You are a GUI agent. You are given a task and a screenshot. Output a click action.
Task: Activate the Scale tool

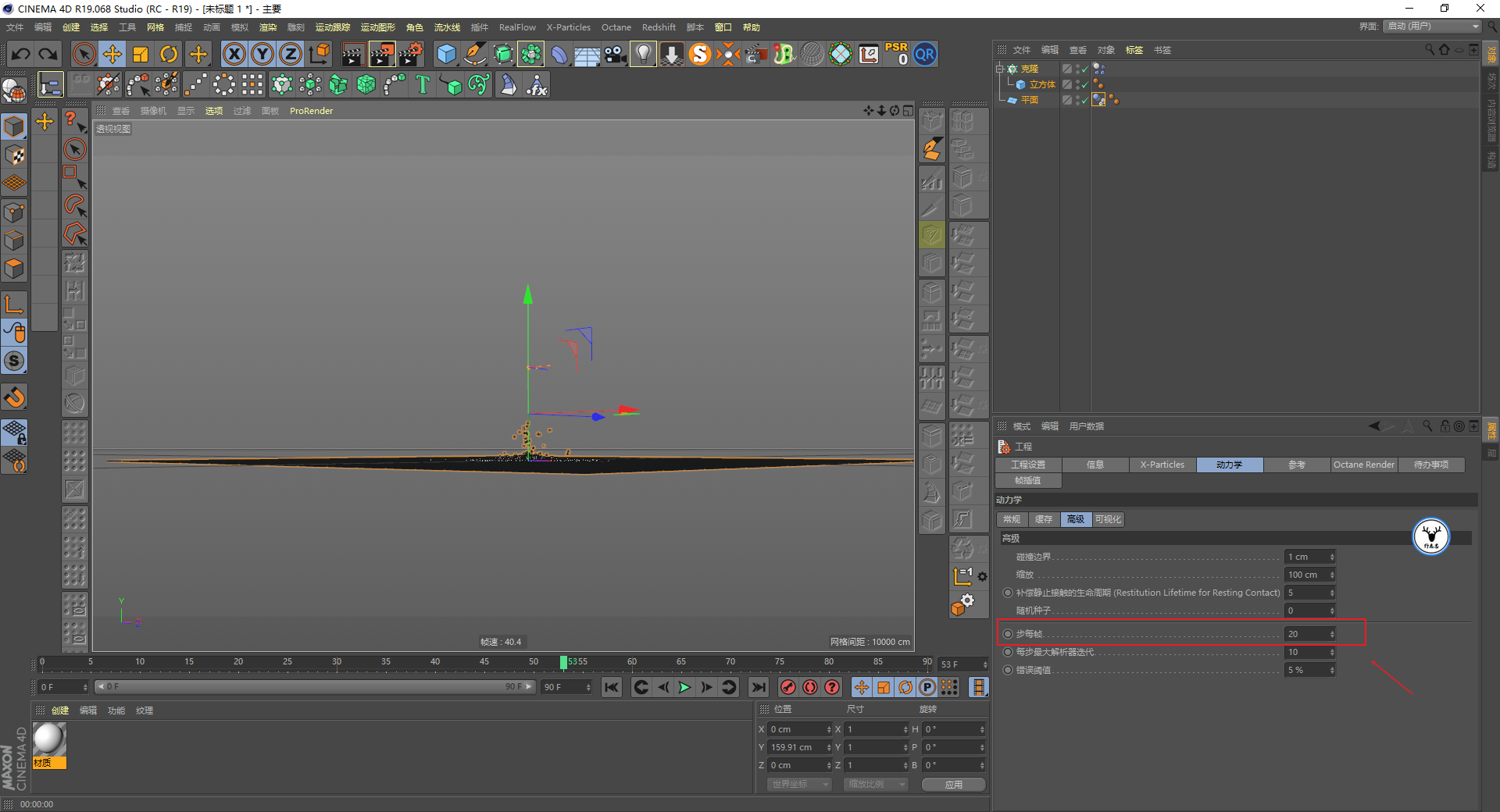pos(141,54)
